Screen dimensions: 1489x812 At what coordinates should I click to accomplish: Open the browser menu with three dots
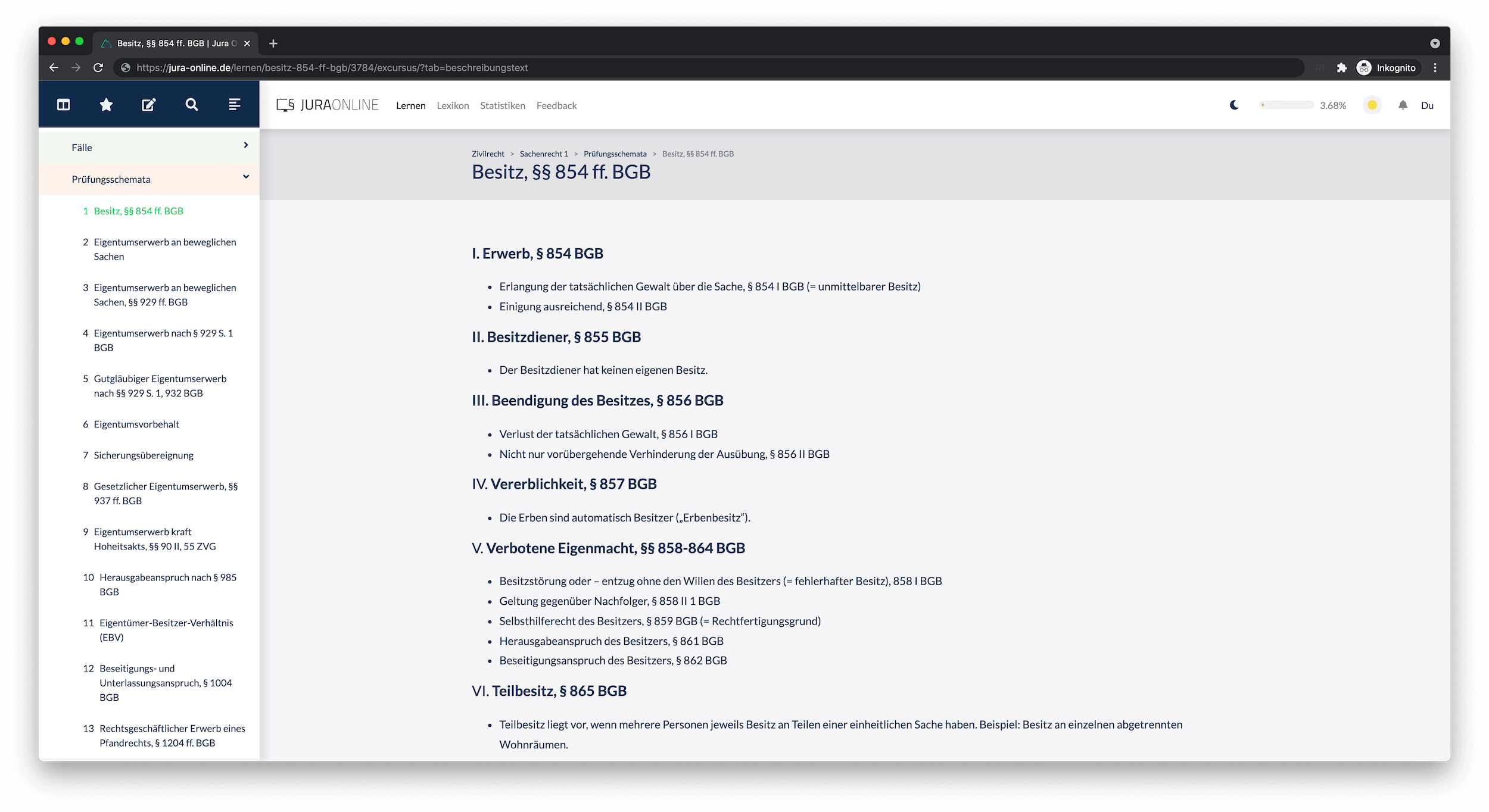[1435, 68]
